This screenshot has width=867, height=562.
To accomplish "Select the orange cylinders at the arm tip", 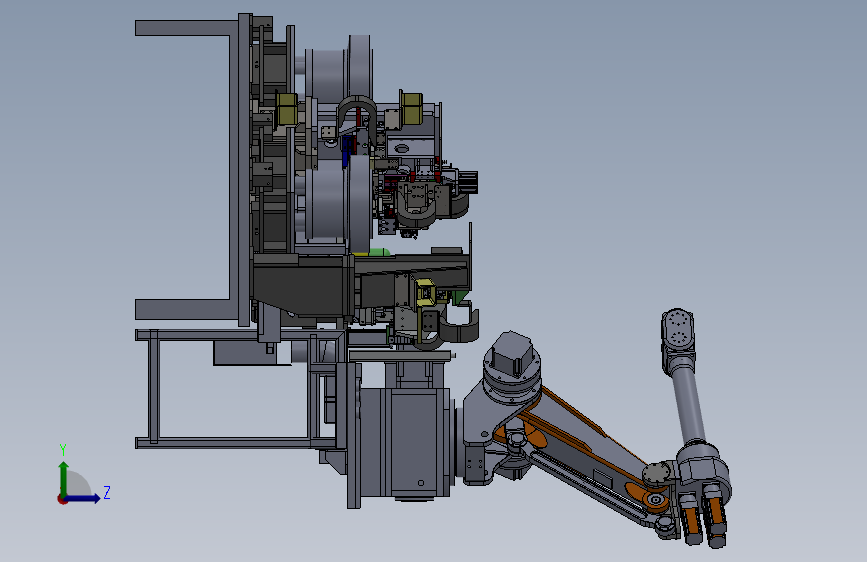I will point(704,517).
